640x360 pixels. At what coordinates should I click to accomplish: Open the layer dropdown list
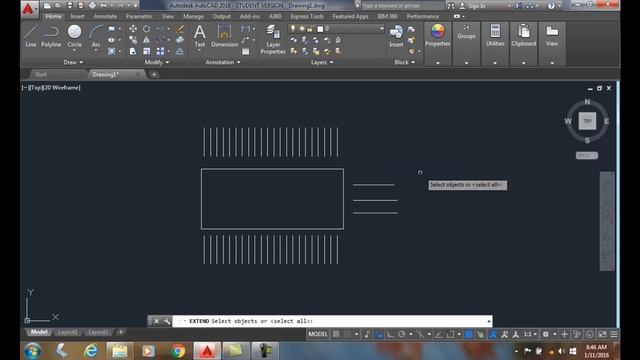click(382, 29)
